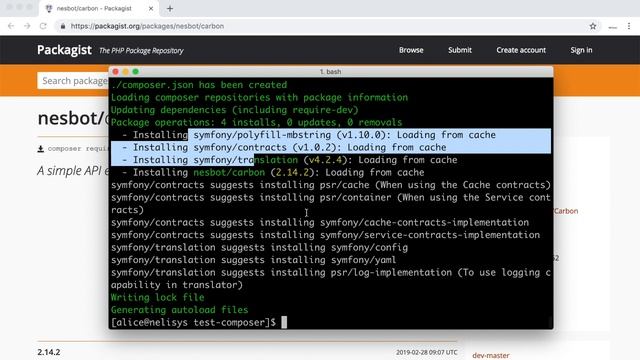Click the terminal prompt cursor block
640x360 pixels.
284,322
